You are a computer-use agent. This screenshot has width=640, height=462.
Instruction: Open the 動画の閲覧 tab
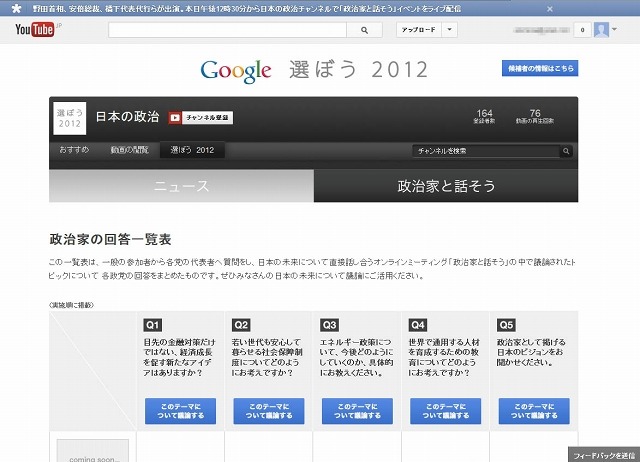(x=129, y=150)
